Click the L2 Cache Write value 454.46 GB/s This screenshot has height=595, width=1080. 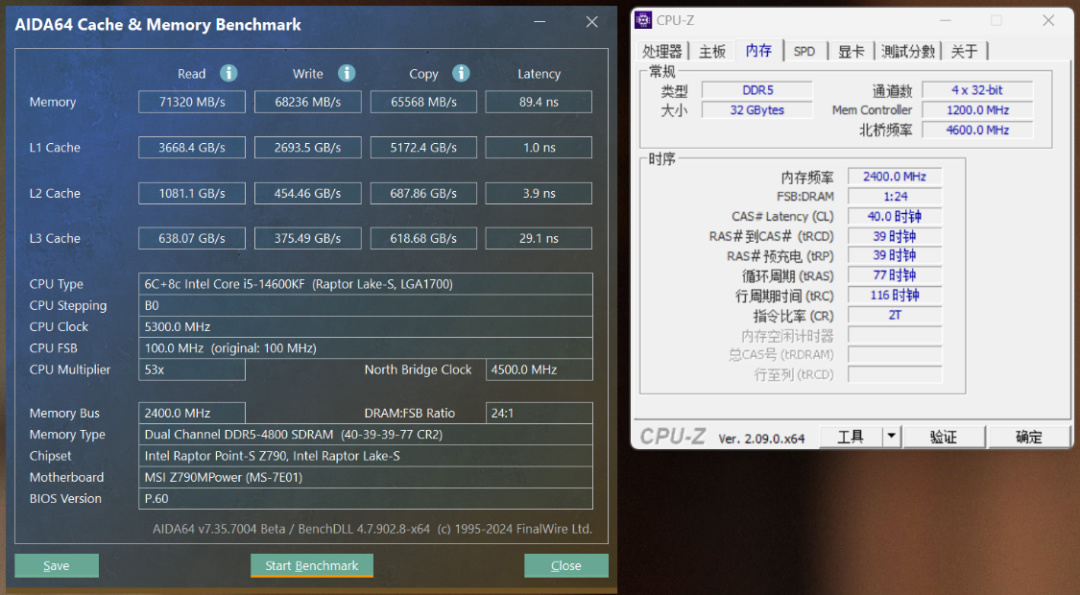tap(308, 194)
